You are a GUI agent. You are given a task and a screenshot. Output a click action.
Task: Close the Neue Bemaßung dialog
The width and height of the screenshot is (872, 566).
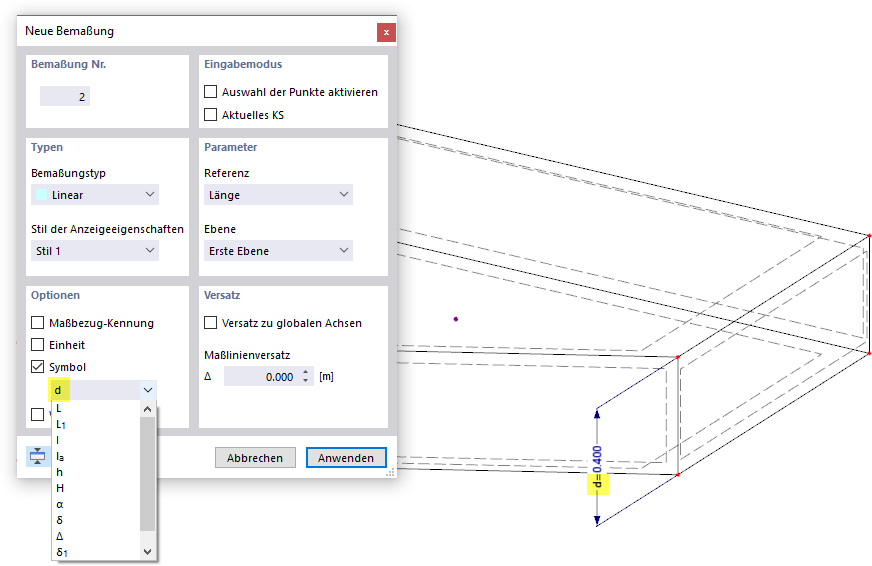click(386, 32)
